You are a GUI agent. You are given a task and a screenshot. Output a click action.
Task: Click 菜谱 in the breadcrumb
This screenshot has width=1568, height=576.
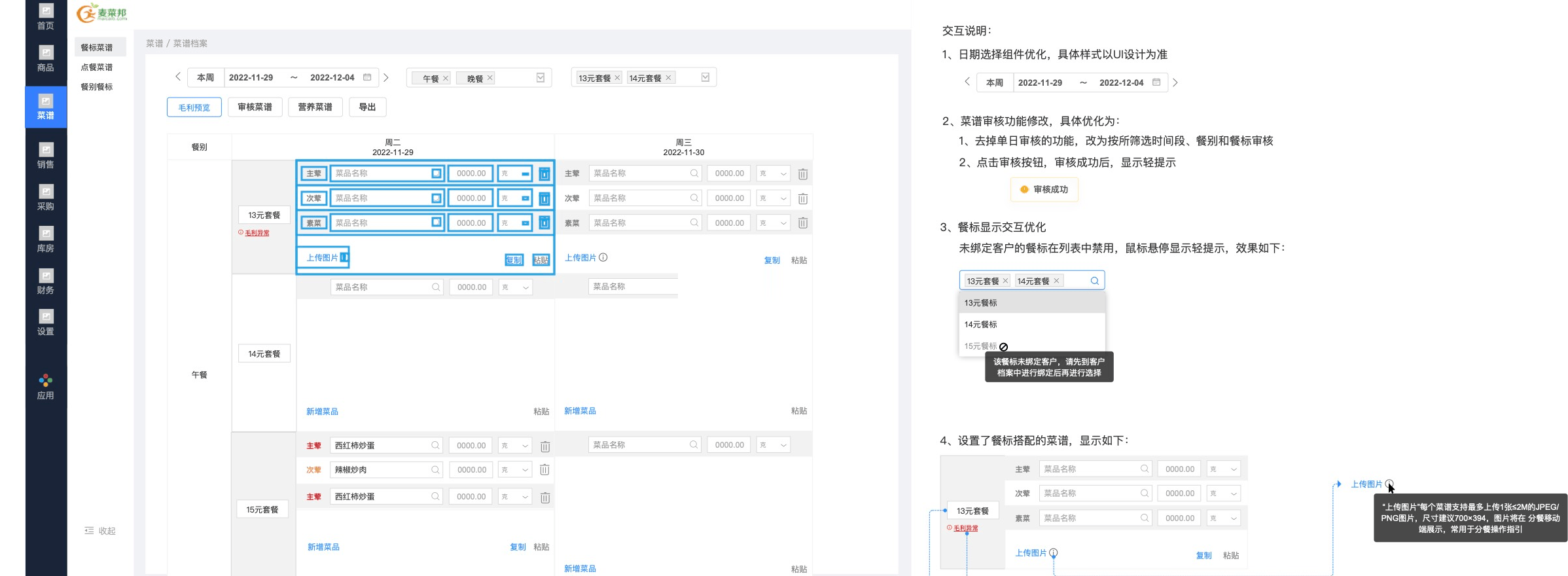click(154, 44)
